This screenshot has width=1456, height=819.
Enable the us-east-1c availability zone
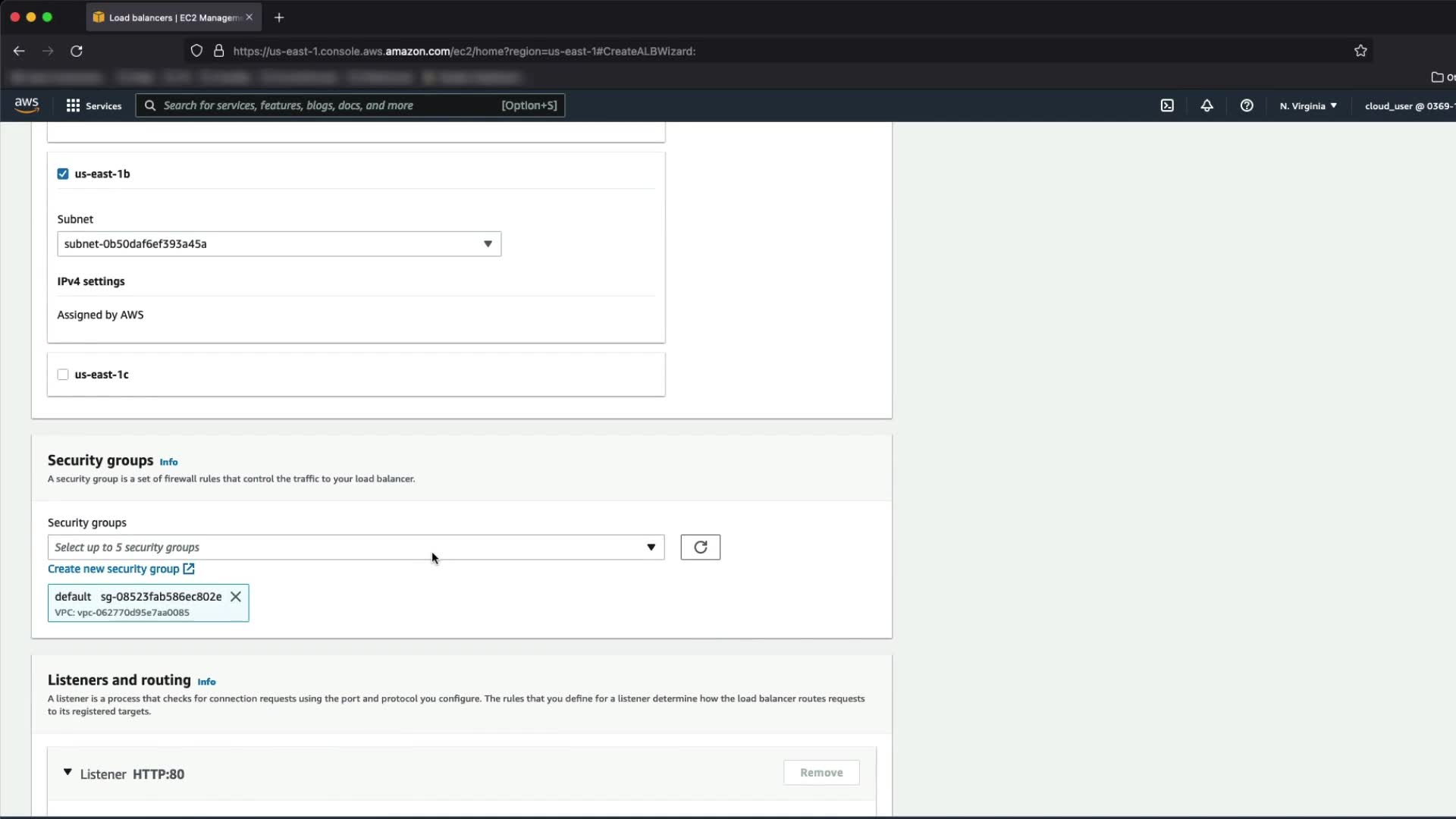click(x=63, y=375)
